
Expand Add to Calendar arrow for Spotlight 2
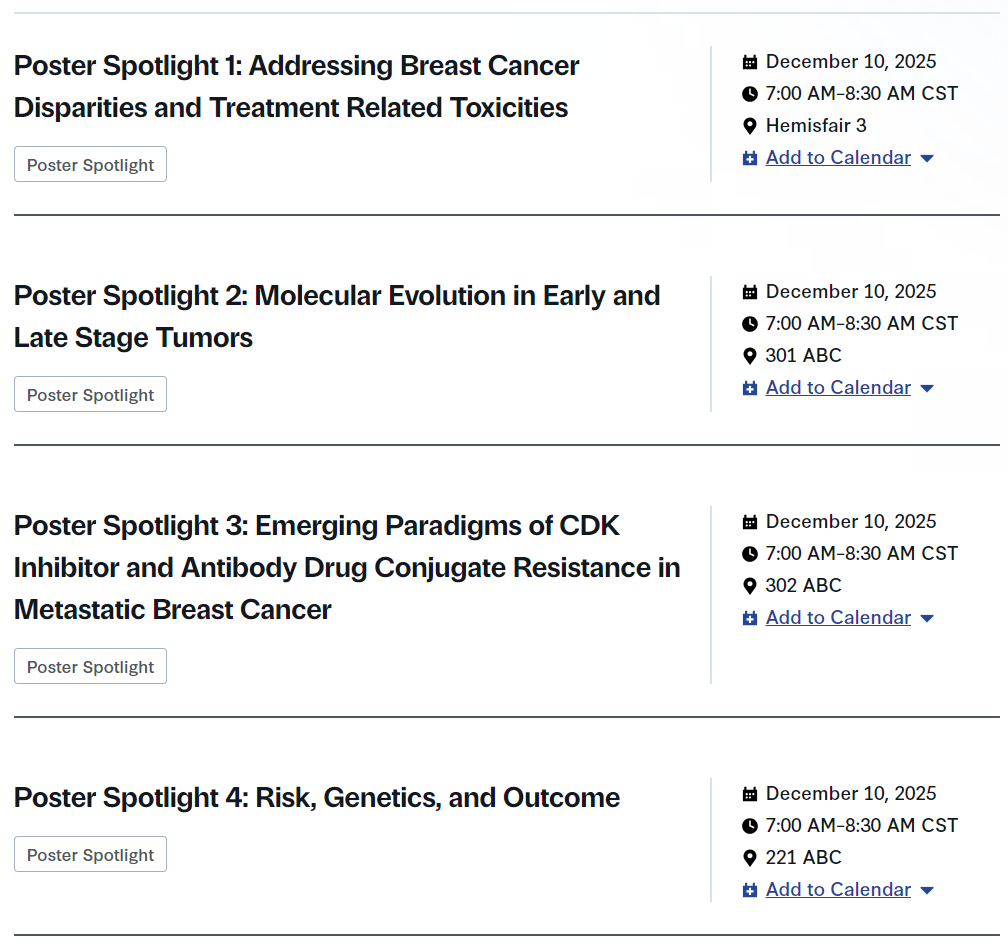(x=927, y=389)
